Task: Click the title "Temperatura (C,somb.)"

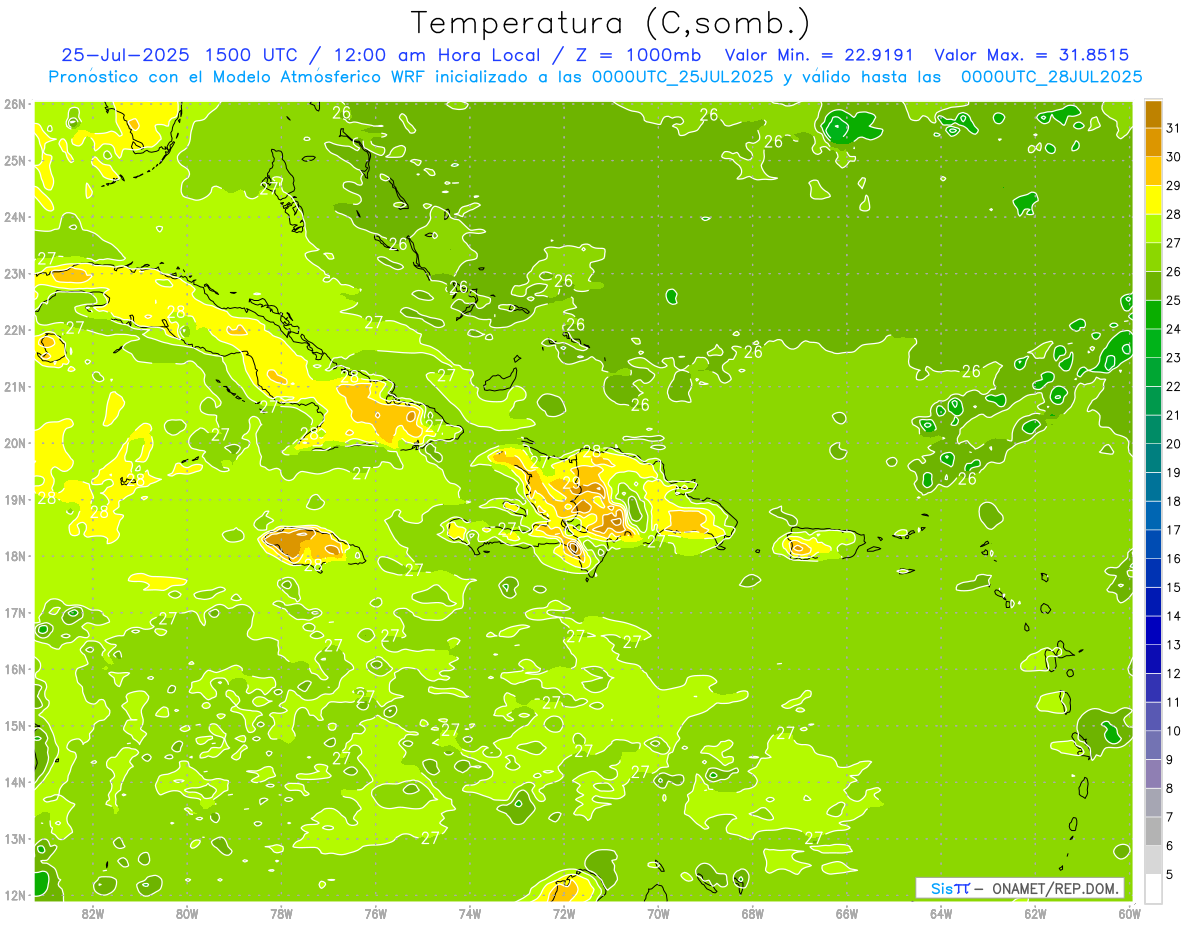Action: point(611,23)
